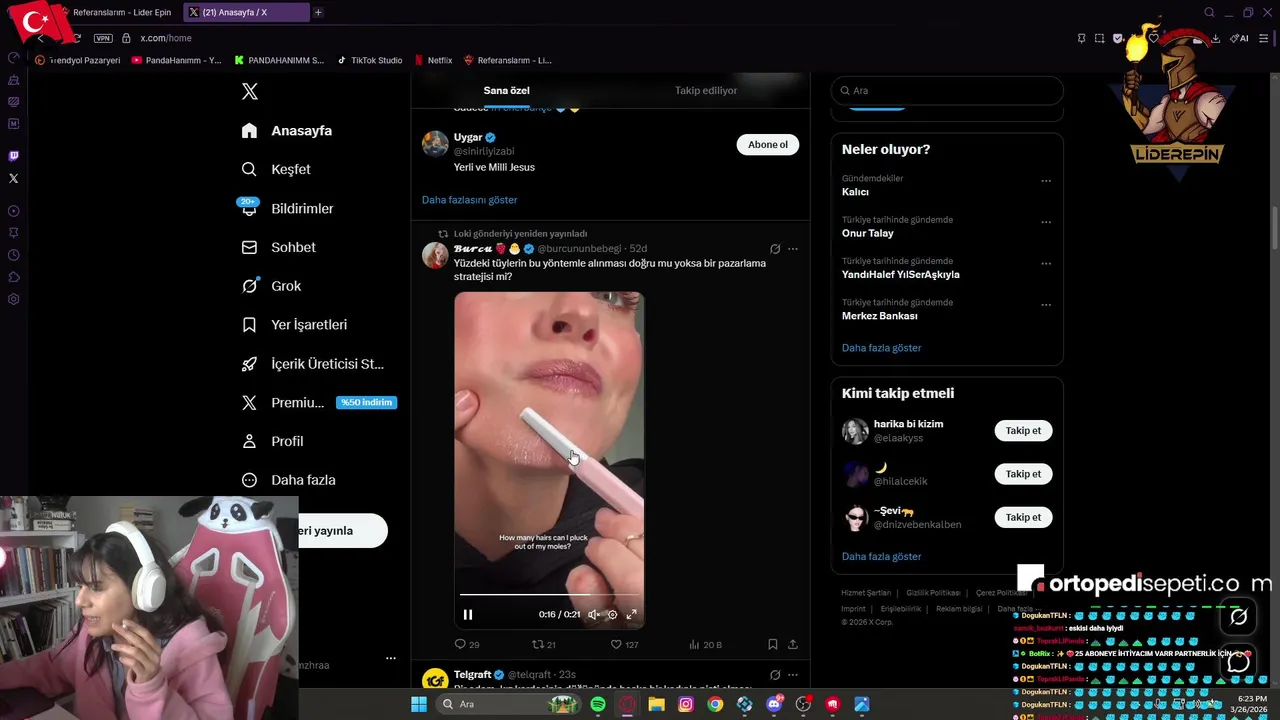Like Burcu's post with 127 likes

click(x=625, y=645)
